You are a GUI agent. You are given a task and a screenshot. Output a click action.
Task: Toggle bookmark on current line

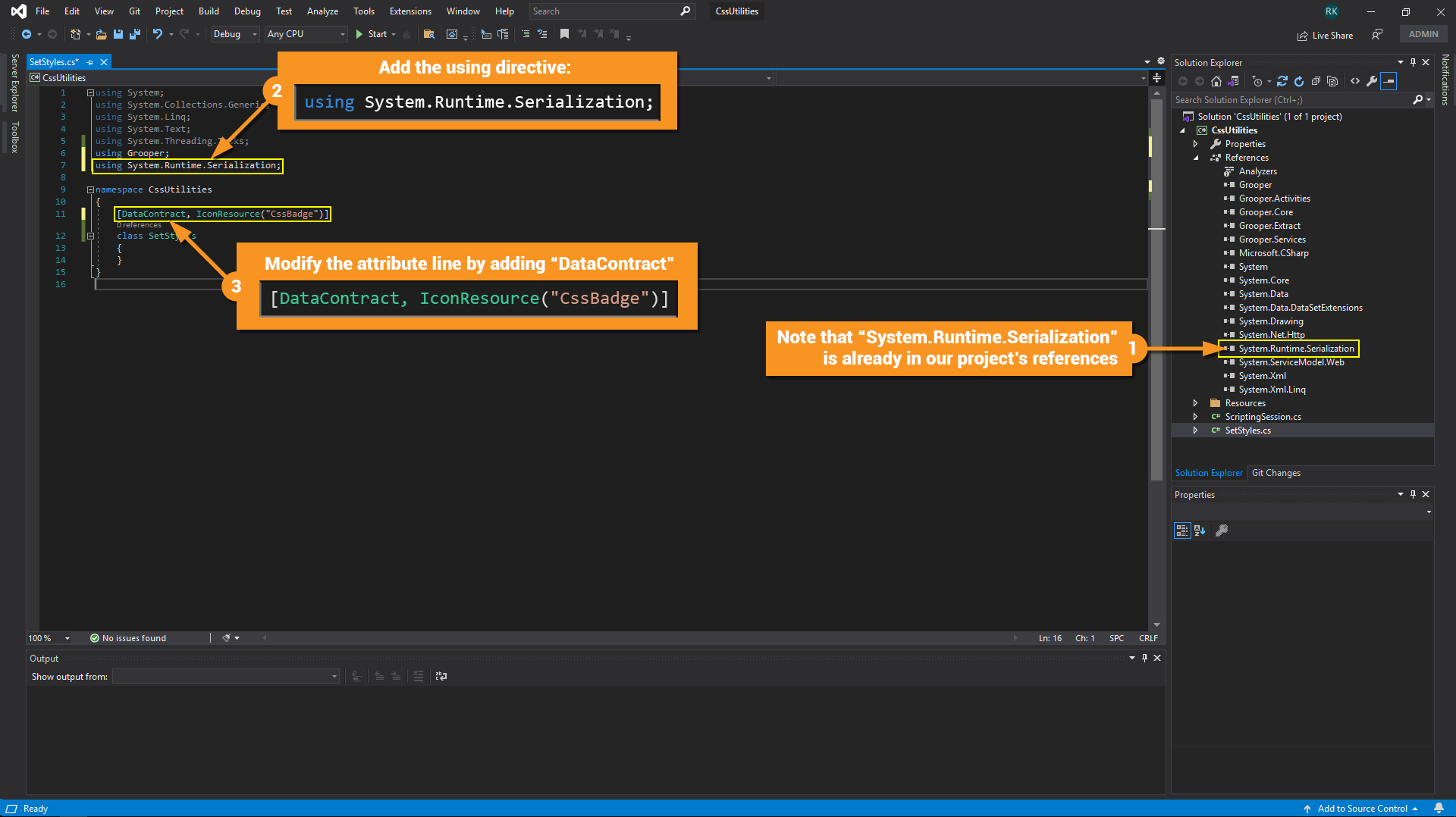point(564,34)
